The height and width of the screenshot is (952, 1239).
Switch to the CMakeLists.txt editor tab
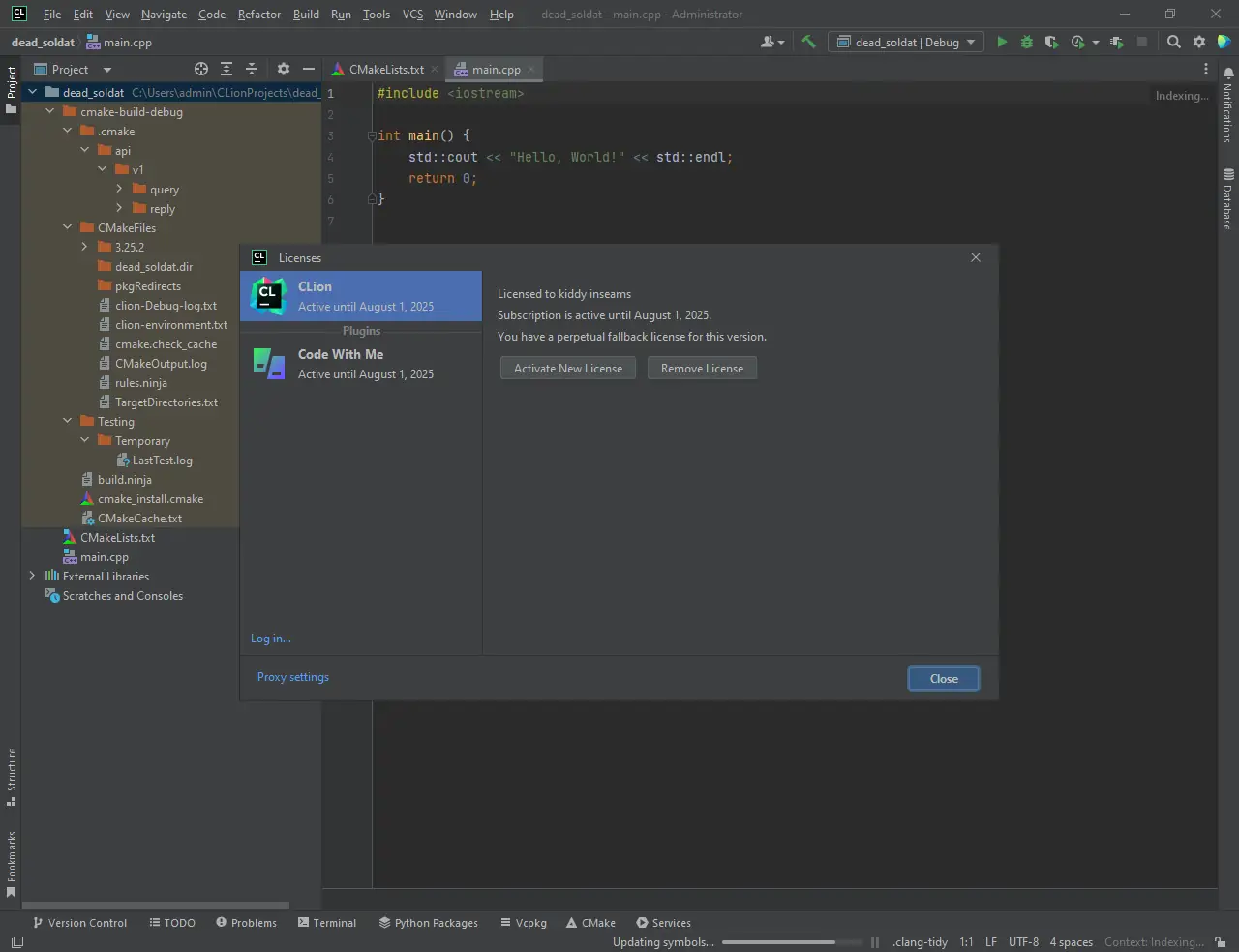click(385, 70)
